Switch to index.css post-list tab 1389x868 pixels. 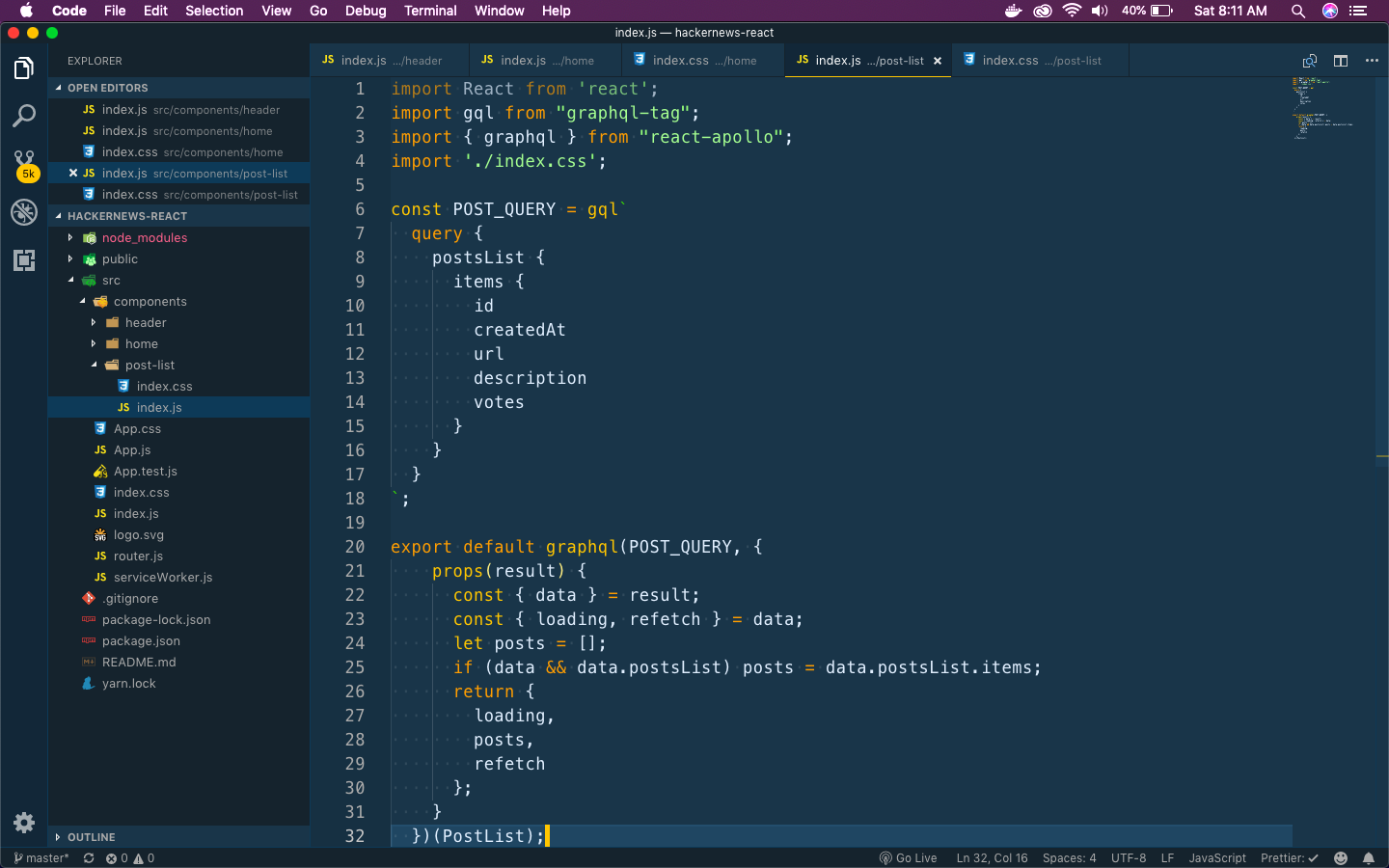tap(1041, 61)
